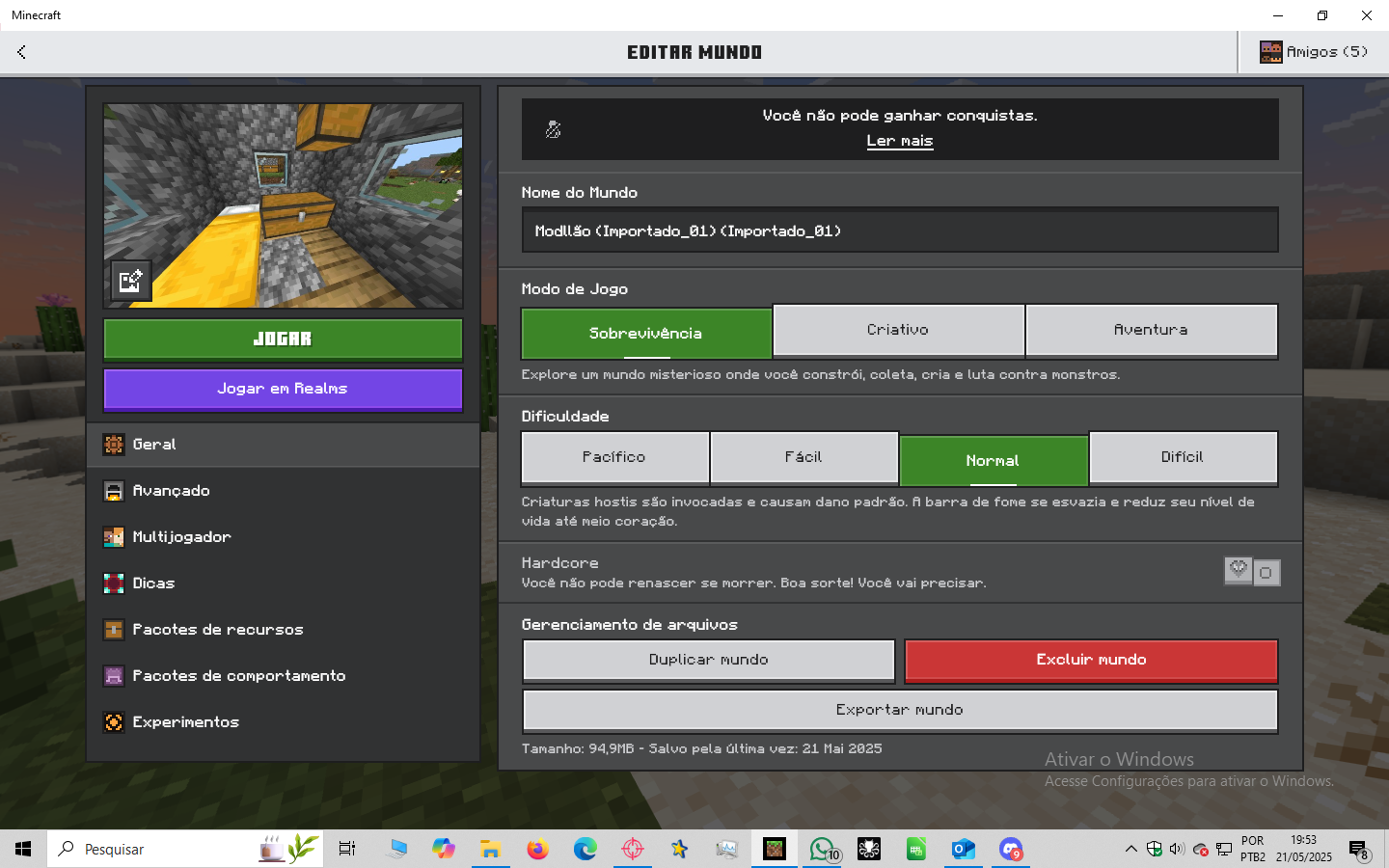1389x868 pixels.
Task: Open Firefox from the taskbar
Action: [537, 849]
